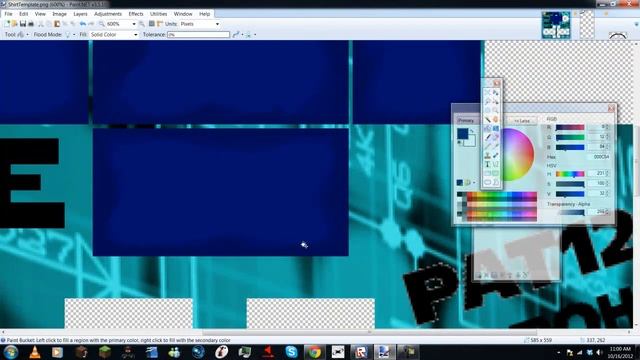Click the Paste clipboard icon
Image resolution: width=640 pixels, height=360 pixels.
point(57,24)
